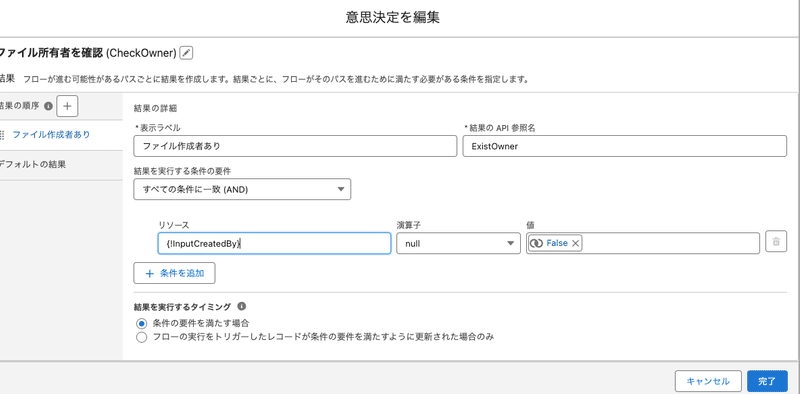Click the 結果の詳細 heading text
Screen dimensions: 800x394
(155, 108)
